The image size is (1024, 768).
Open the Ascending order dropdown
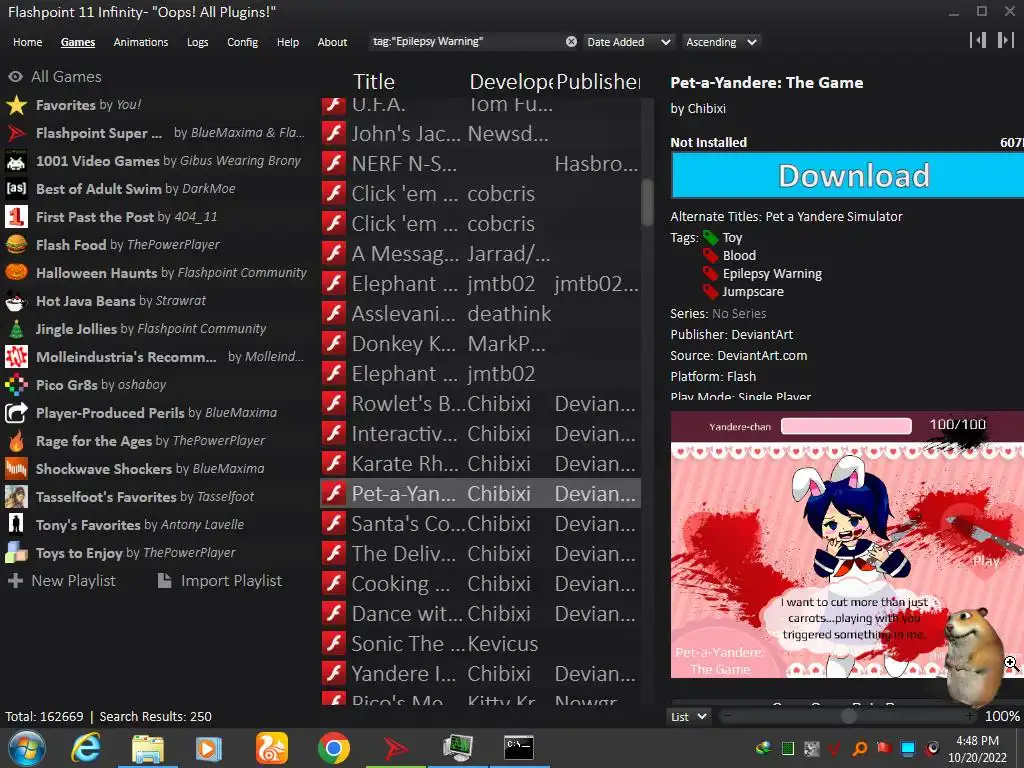(x=721, y=42)
